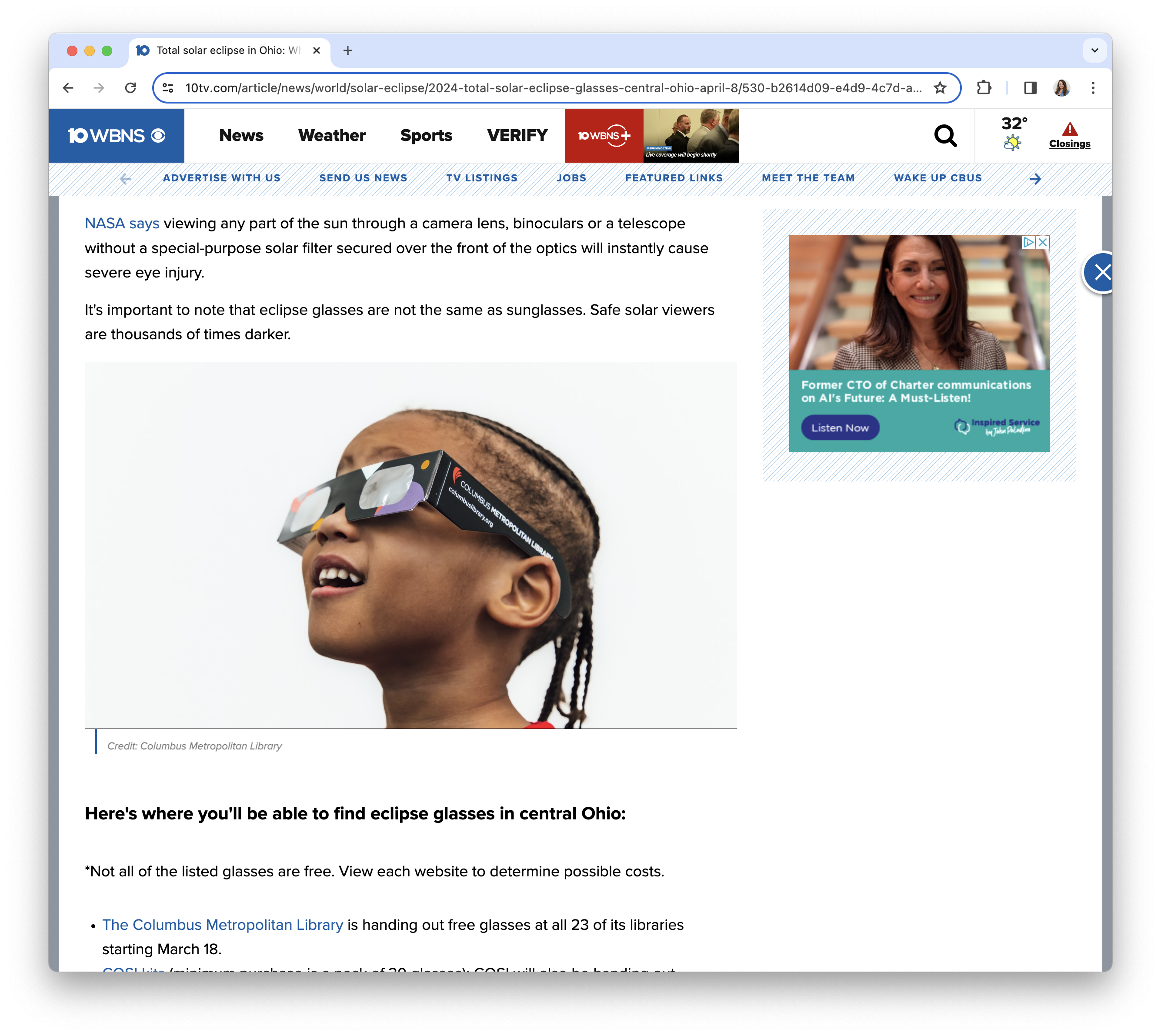Open the Inspired Service ad logo
Screen dimensions: 1161x1036
(997, 427)
